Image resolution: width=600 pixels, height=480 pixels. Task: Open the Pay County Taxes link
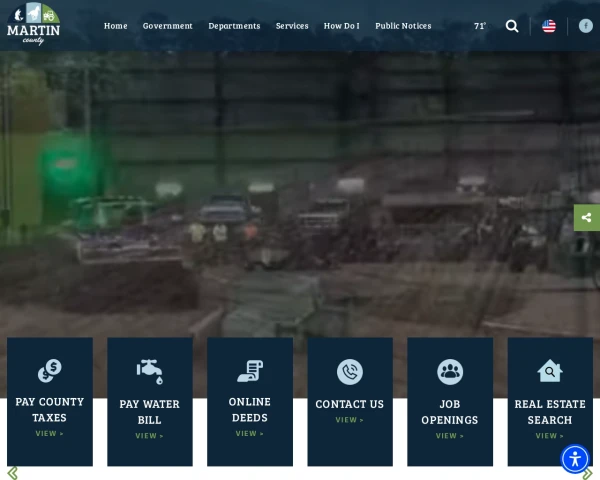[x=50, y=410]
